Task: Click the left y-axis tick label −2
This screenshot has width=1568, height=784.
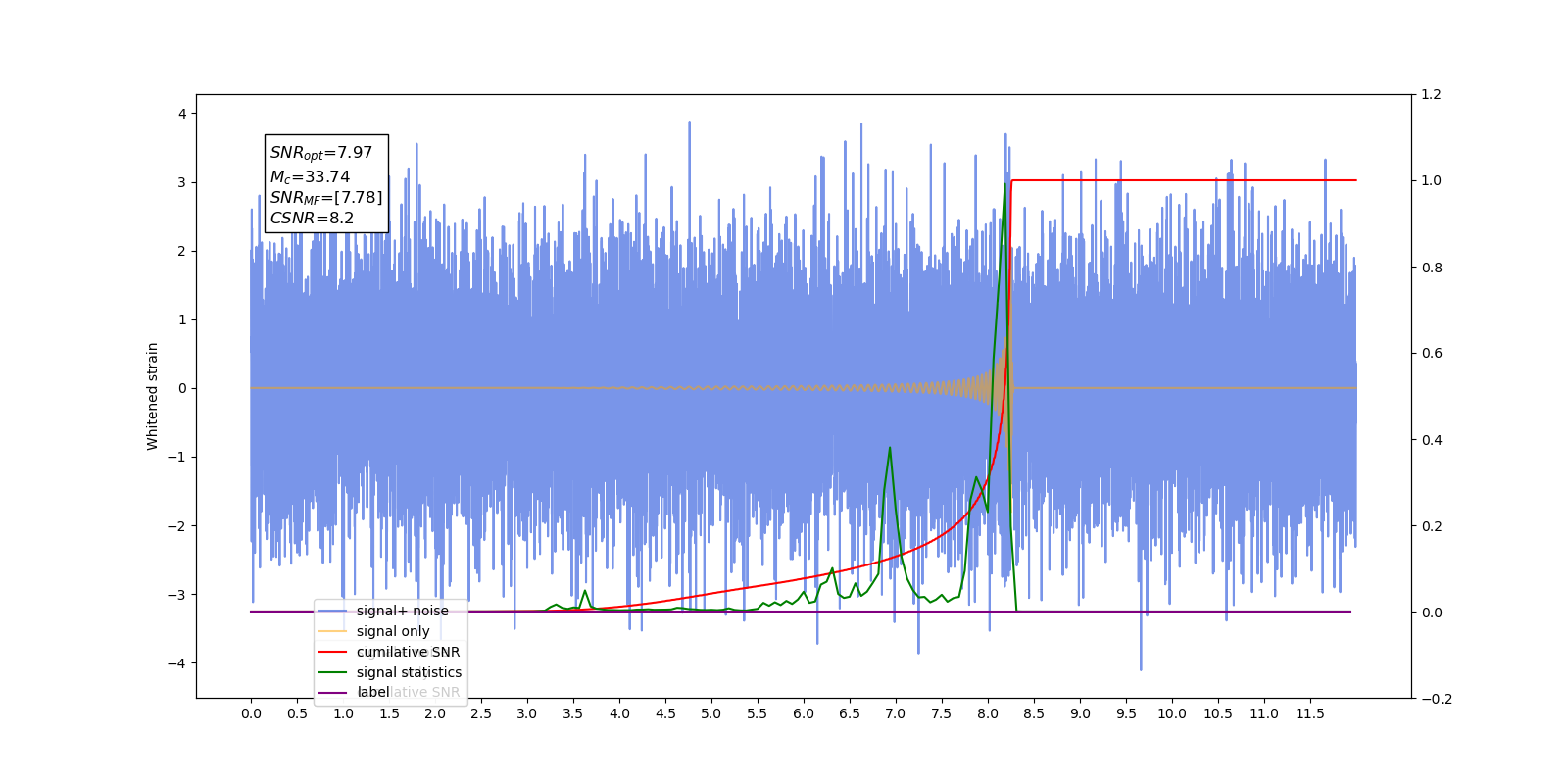Action: 177,526
